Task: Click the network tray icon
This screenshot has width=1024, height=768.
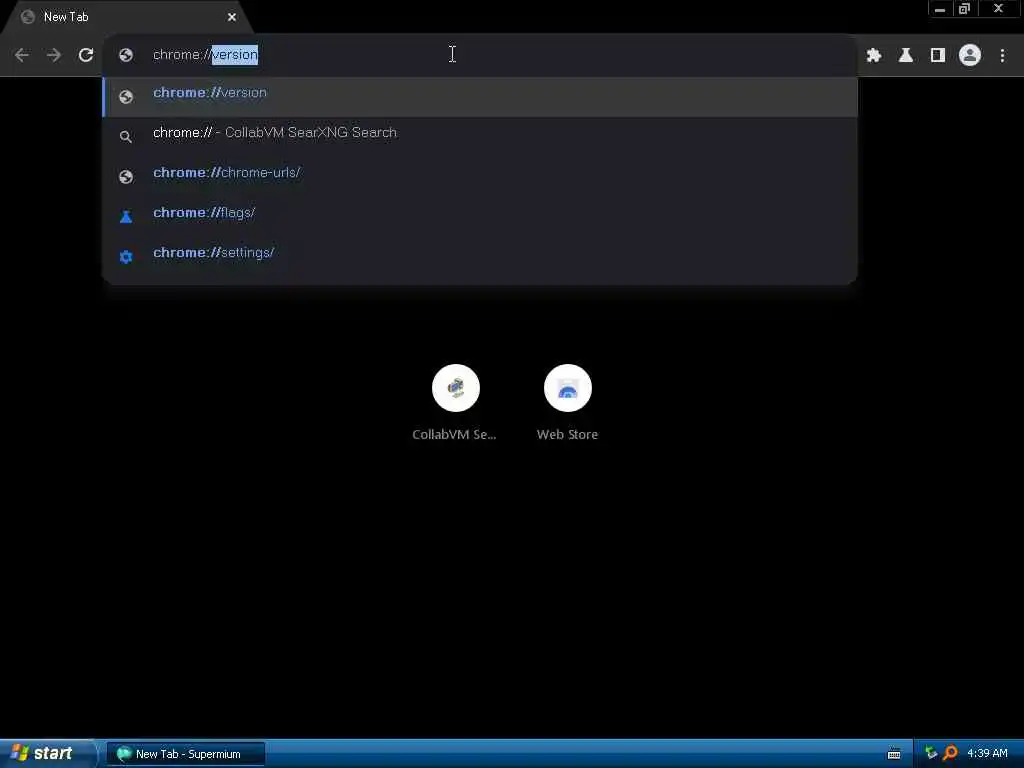Action: point(931,753)
